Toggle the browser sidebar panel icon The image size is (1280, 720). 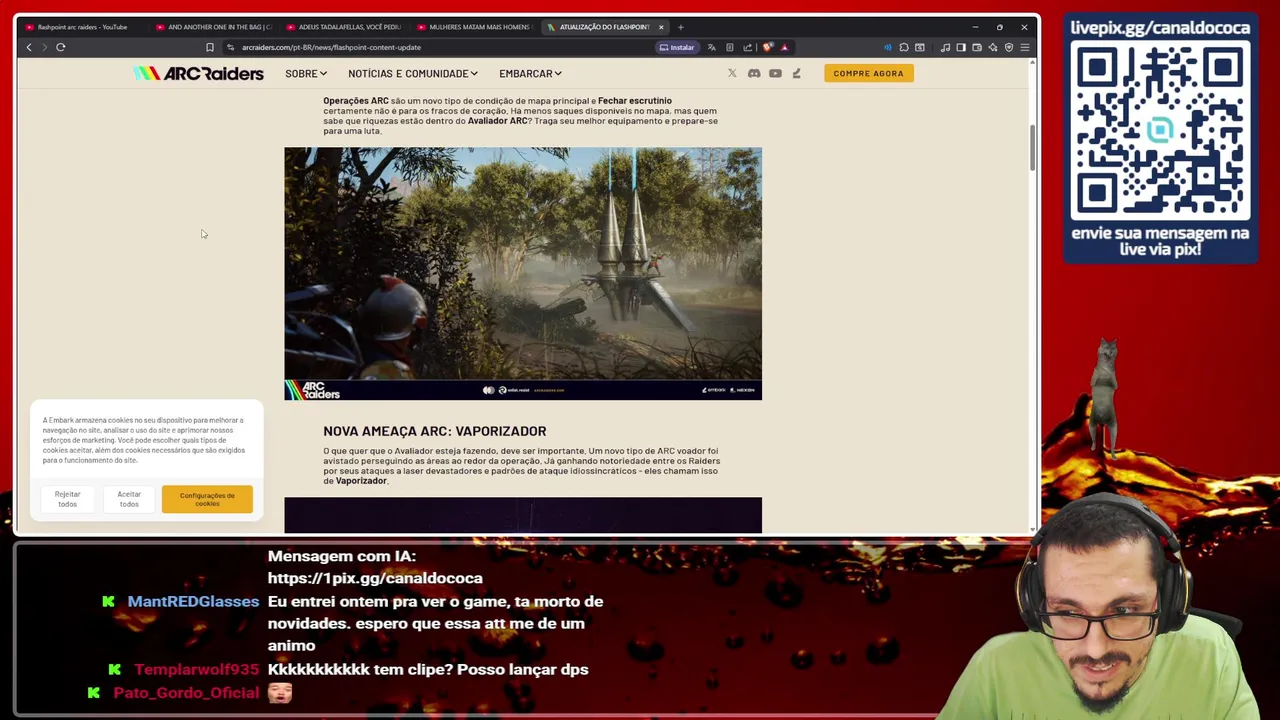(961, 47)
